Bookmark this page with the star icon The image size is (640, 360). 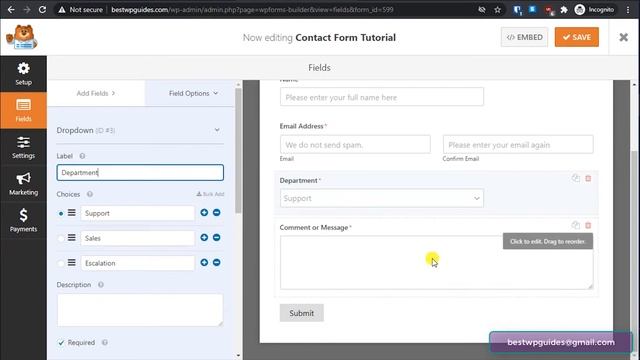[x=497, y=9]
